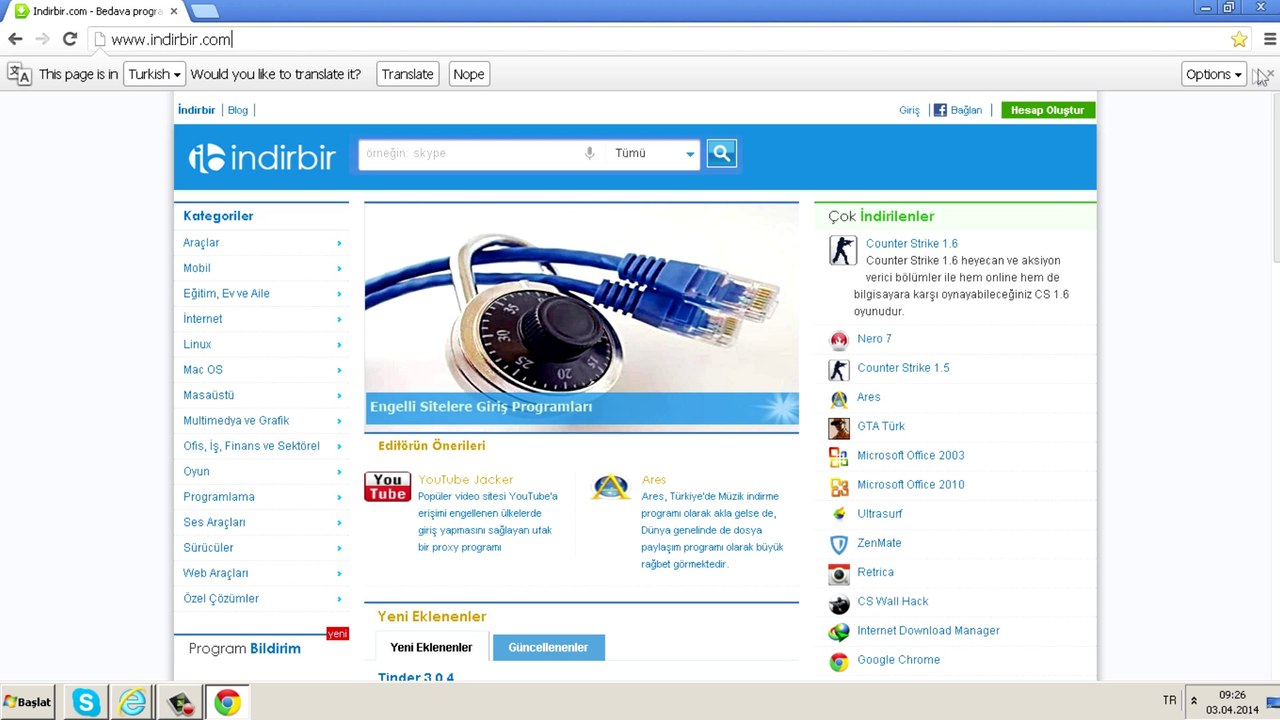Click the Giriş login link
1280x720 pixels.
point(909,110)
